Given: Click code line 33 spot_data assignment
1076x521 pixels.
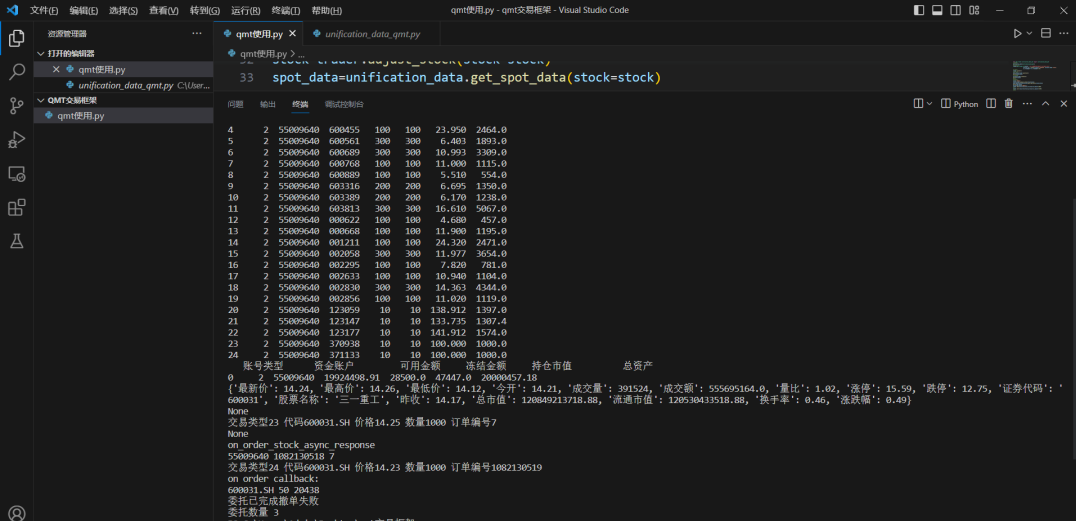Looking at the screenshot, I should point(466,78).
